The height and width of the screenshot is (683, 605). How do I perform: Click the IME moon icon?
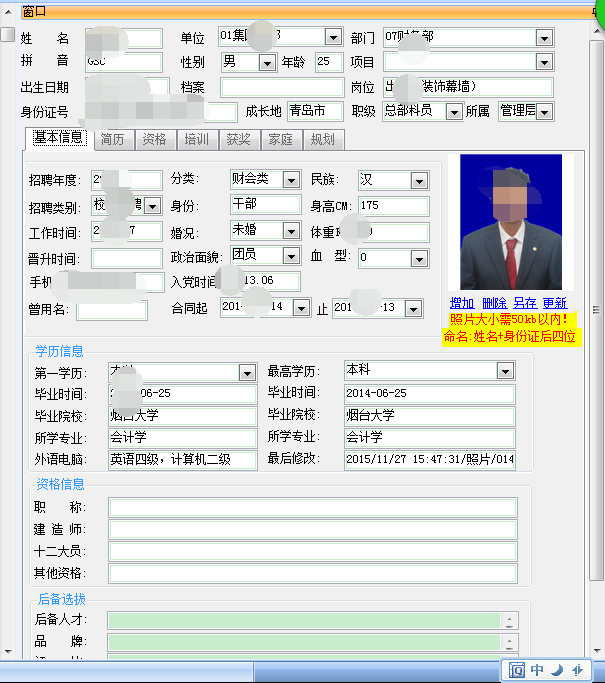557,669
